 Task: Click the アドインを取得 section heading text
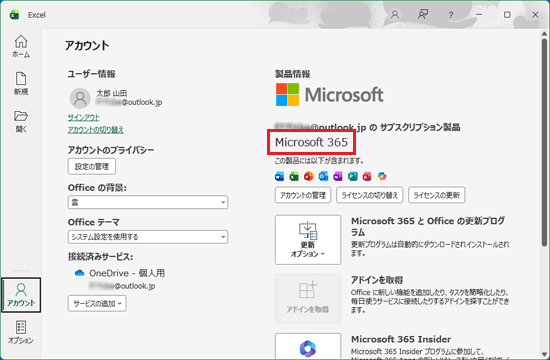coord(377,280)
